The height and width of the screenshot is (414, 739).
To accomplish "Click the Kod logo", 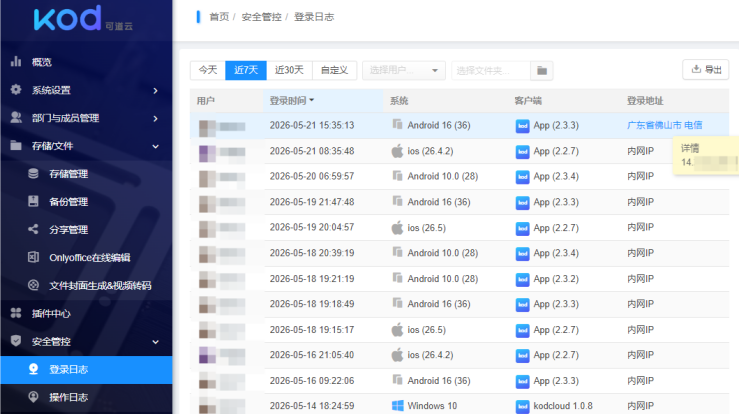I will [x=83, y=19].
